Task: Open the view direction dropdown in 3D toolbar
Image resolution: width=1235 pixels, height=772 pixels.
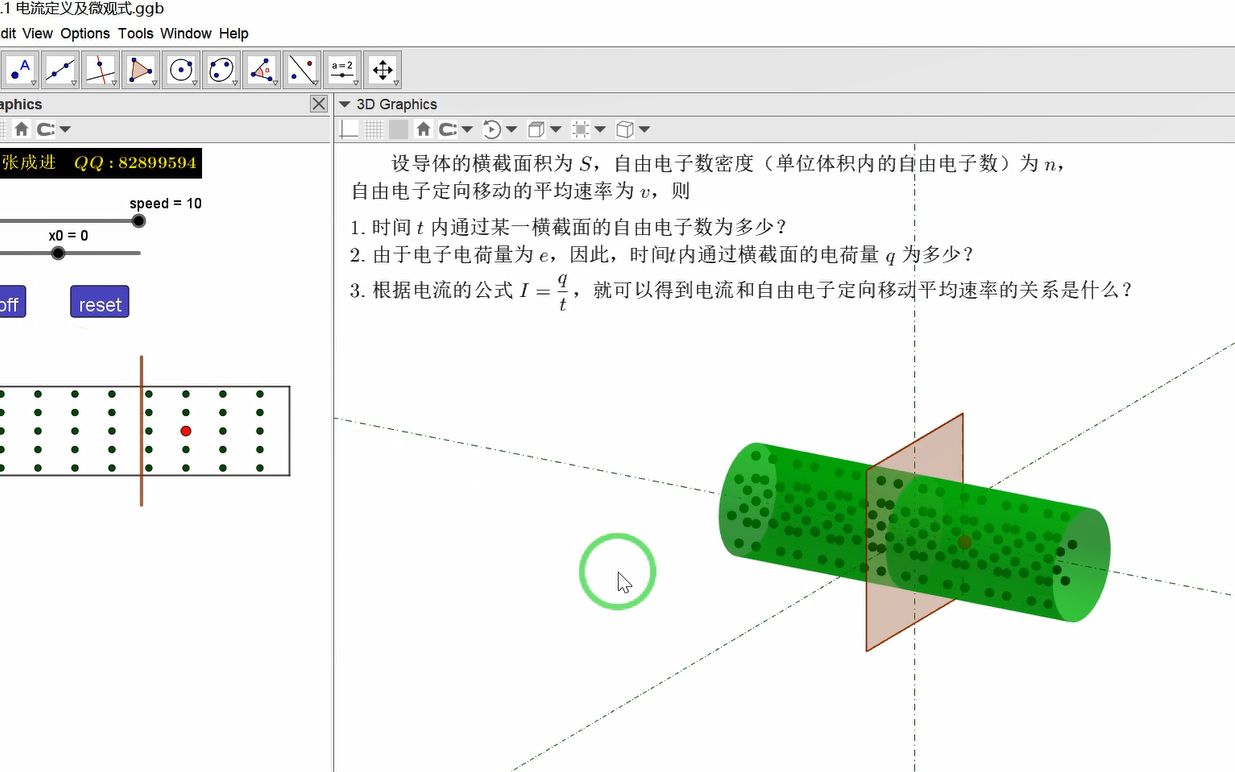Action: click(555, 130)
